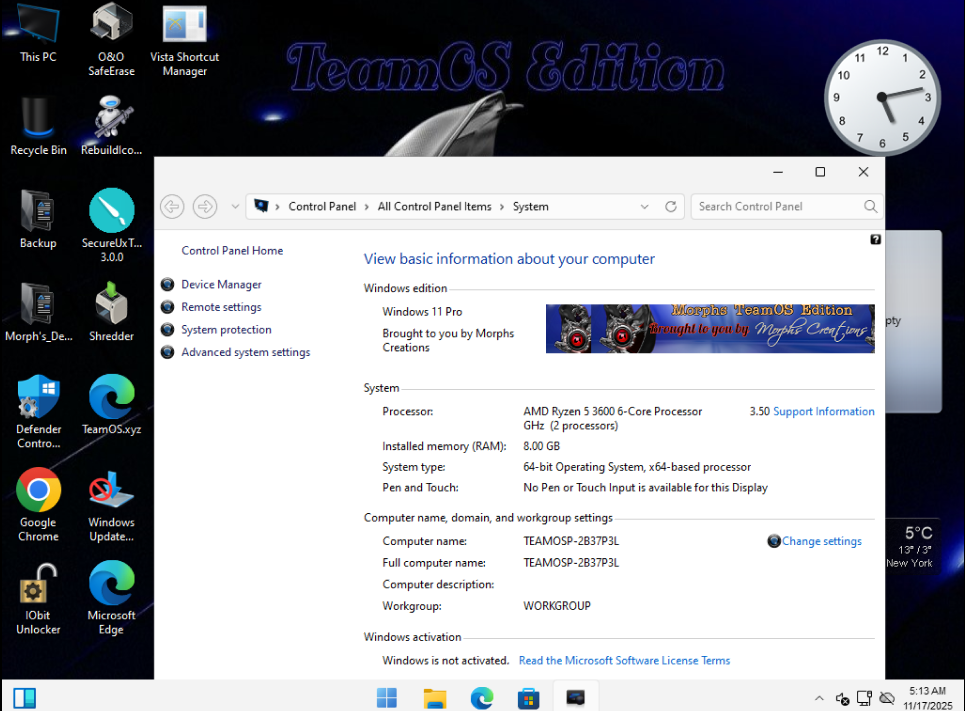Click the help question mark icon
This screenshot has height=711, width=965.
coord(875,240)
